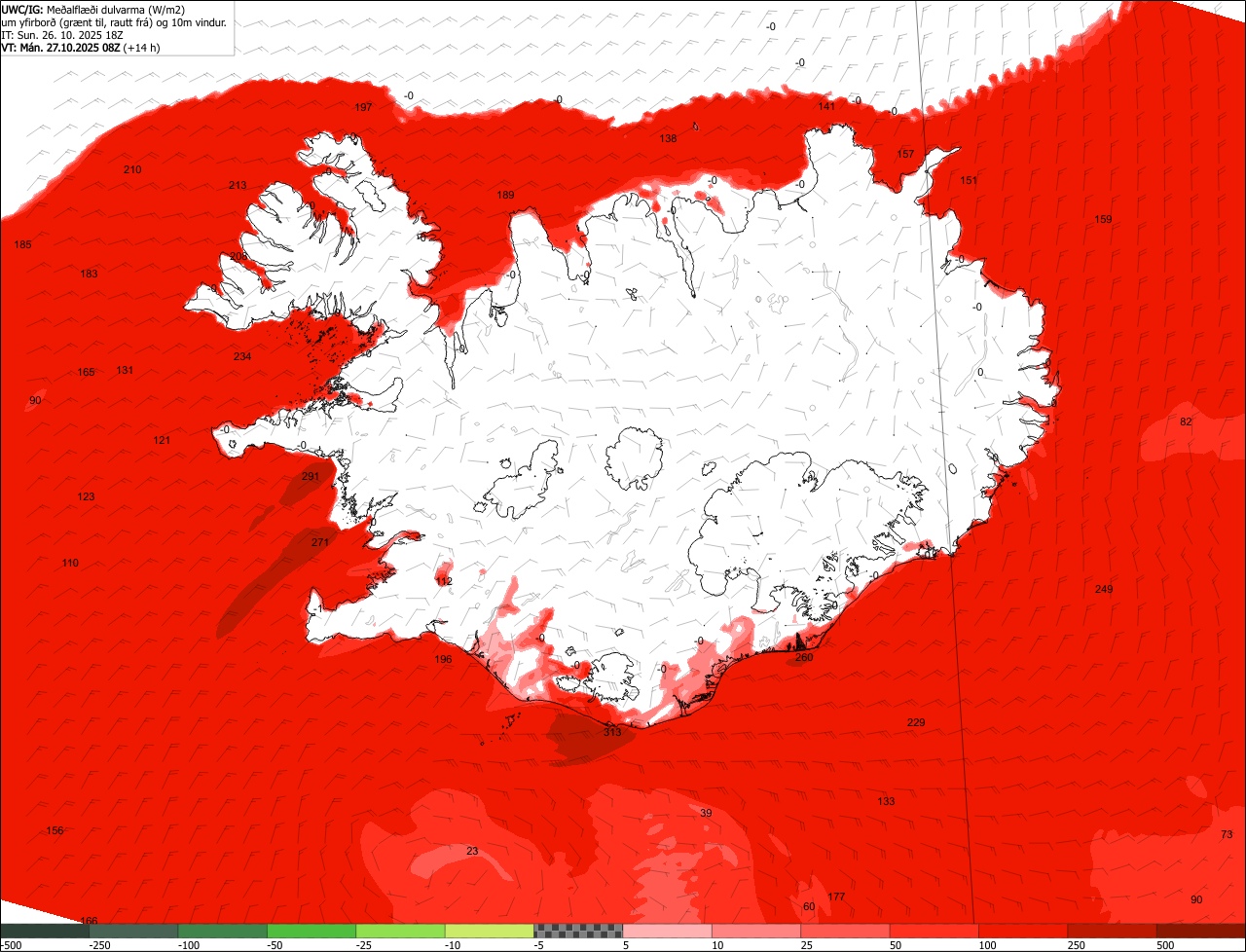Viewport: 1246px width, 952px height.
Task: Click the map value '177' near the bottom
Action: point(836,897)
